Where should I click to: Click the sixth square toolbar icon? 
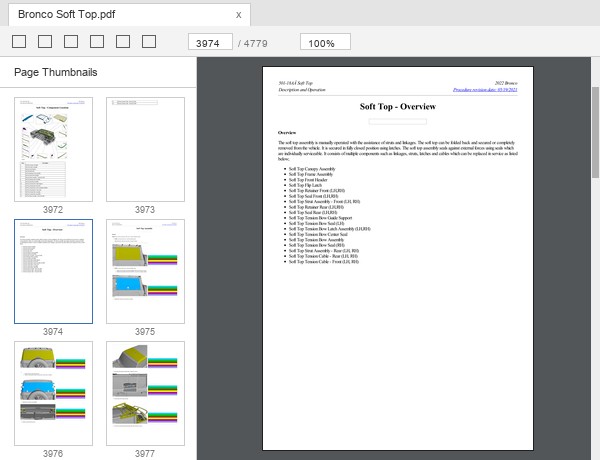point(149,42)
